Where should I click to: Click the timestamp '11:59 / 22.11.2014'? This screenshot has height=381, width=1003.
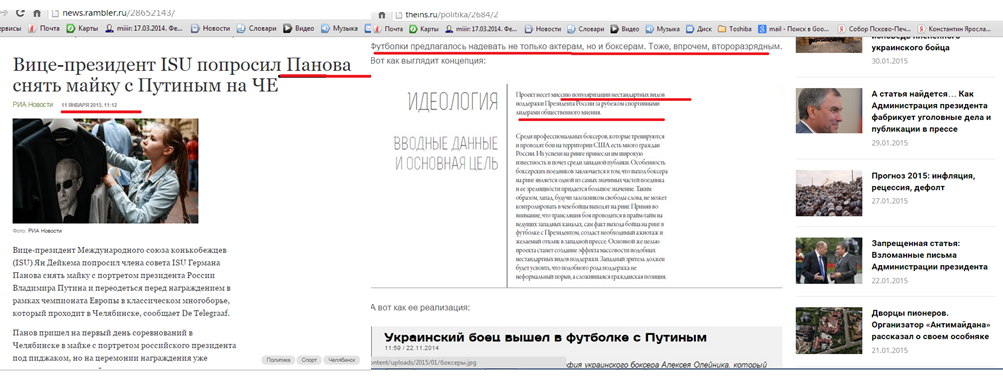pos(412,348)
